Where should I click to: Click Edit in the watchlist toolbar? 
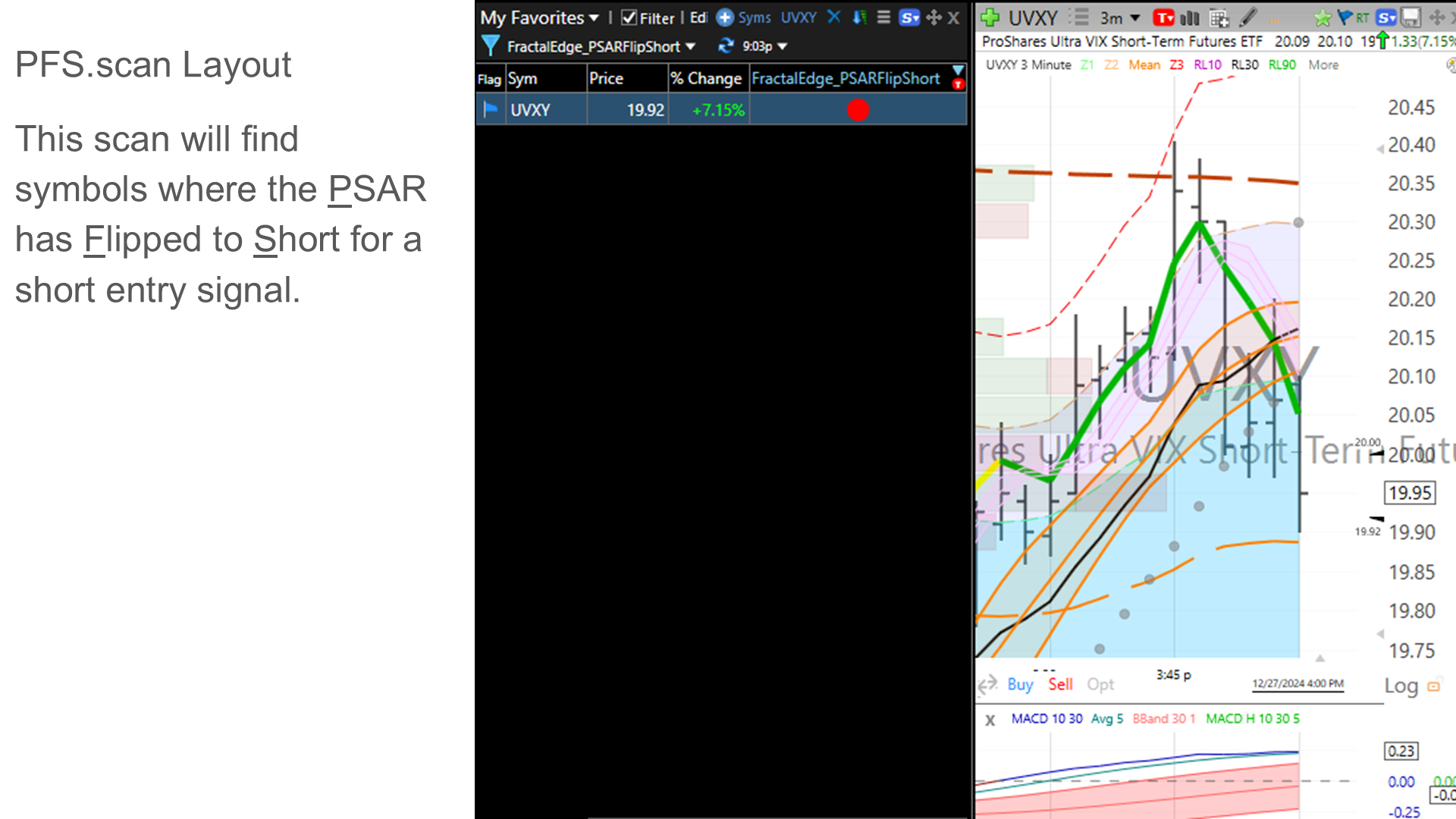tap(698, 18)
